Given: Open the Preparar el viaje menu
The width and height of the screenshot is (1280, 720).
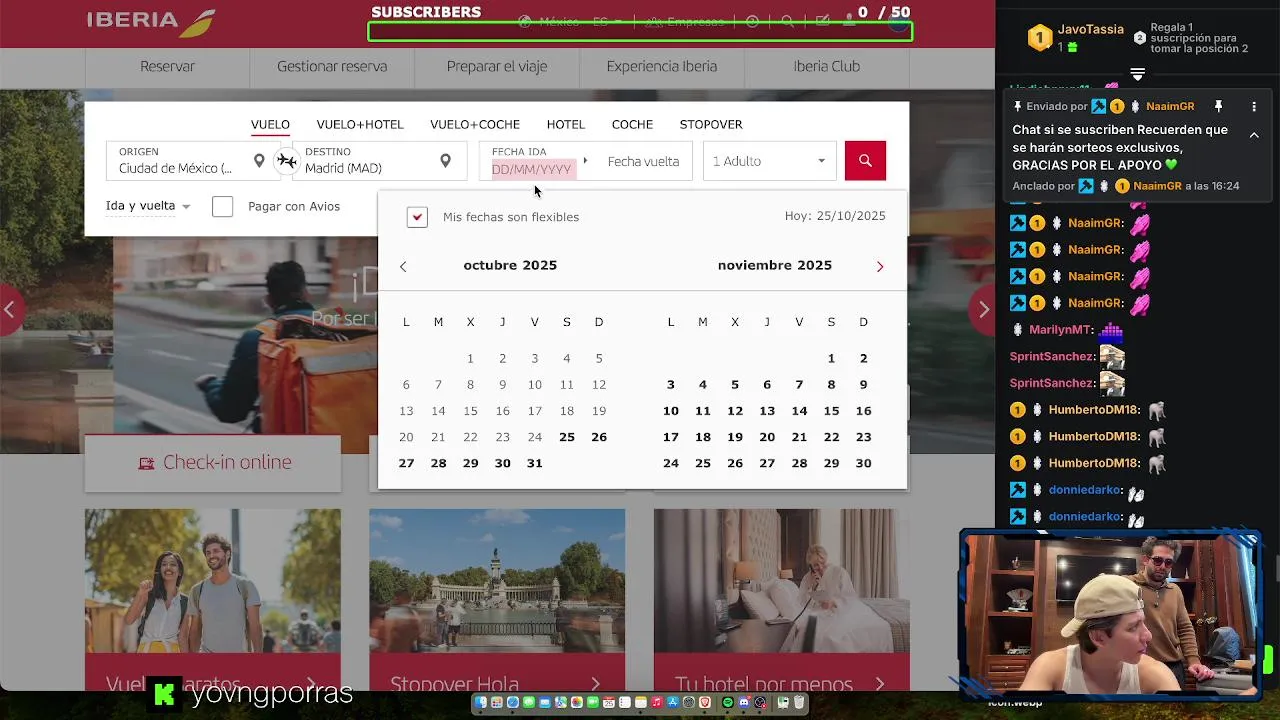Looking at the screenshot, I should point(497,67).
